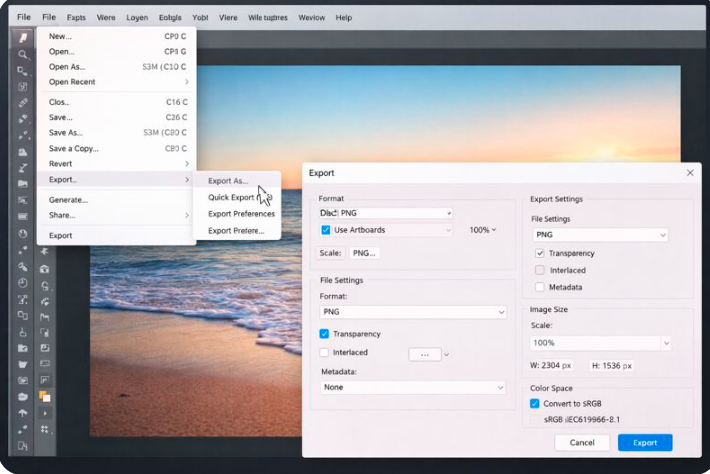Select the highlighted top tool in toolbar
This screenshot has height=474, width=710.
[x=23, y=38]
